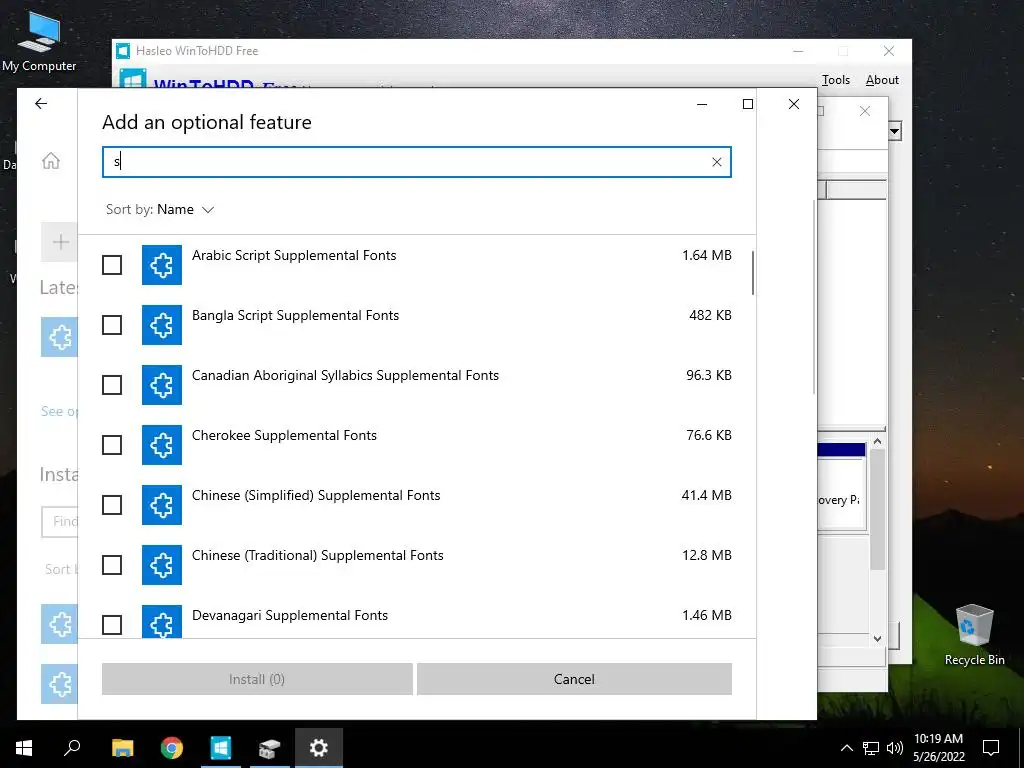Click the WinToHDD title bar app icon
The width and height of the screenshot is (1024, 768).
click(123, 51)
